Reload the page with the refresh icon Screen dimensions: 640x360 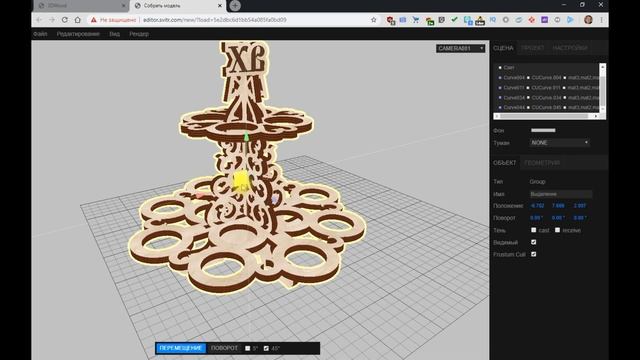click(64, 20)
